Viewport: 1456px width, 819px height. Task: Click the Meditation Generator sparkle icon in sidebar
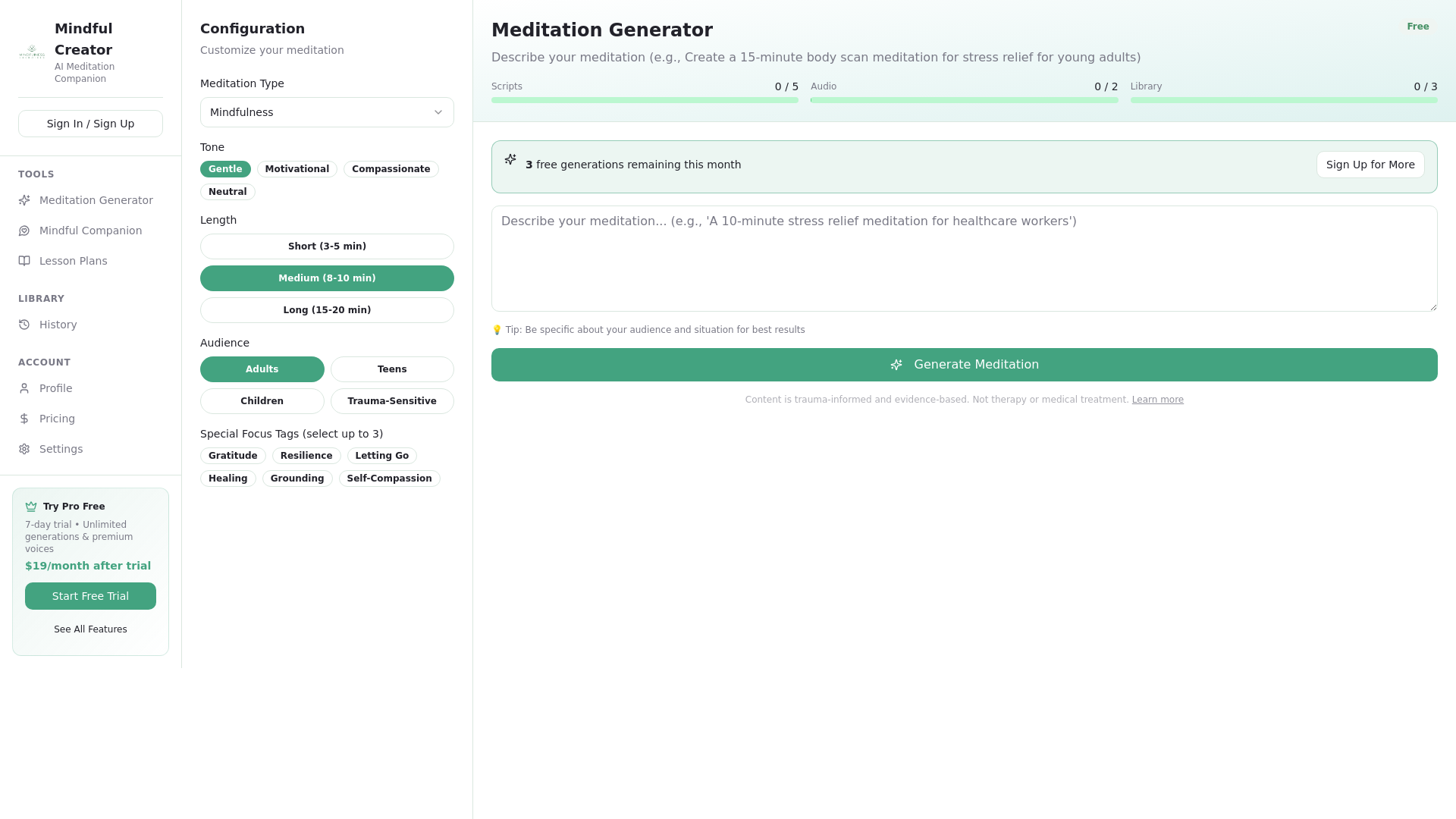(24, 200)
